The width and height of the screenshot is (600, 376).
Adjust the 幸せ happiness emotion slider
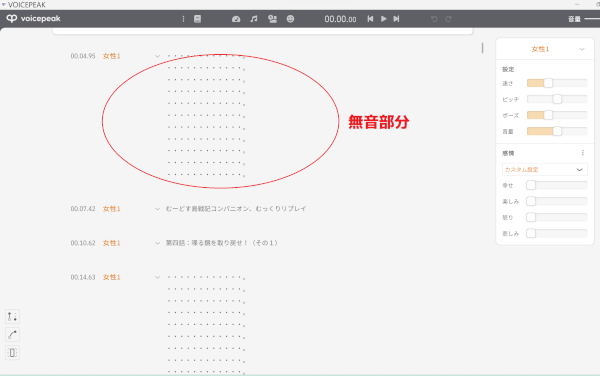tap(557, 185)
